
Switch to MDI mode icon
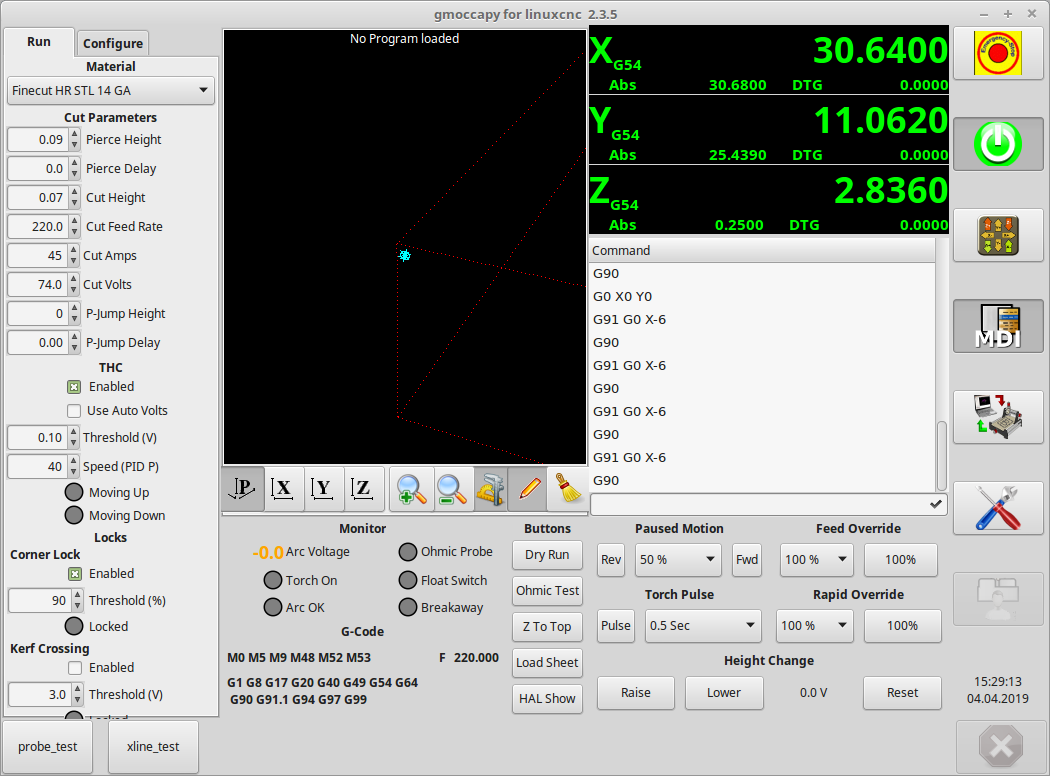coord(998,326)
